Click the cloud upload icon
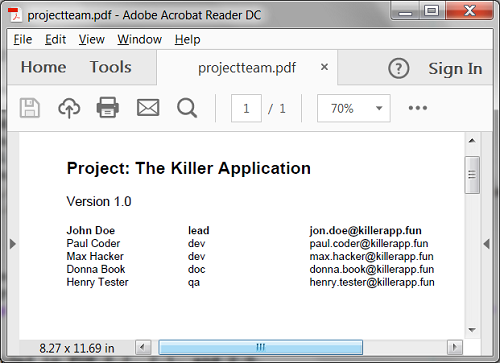 pos(69,108)
